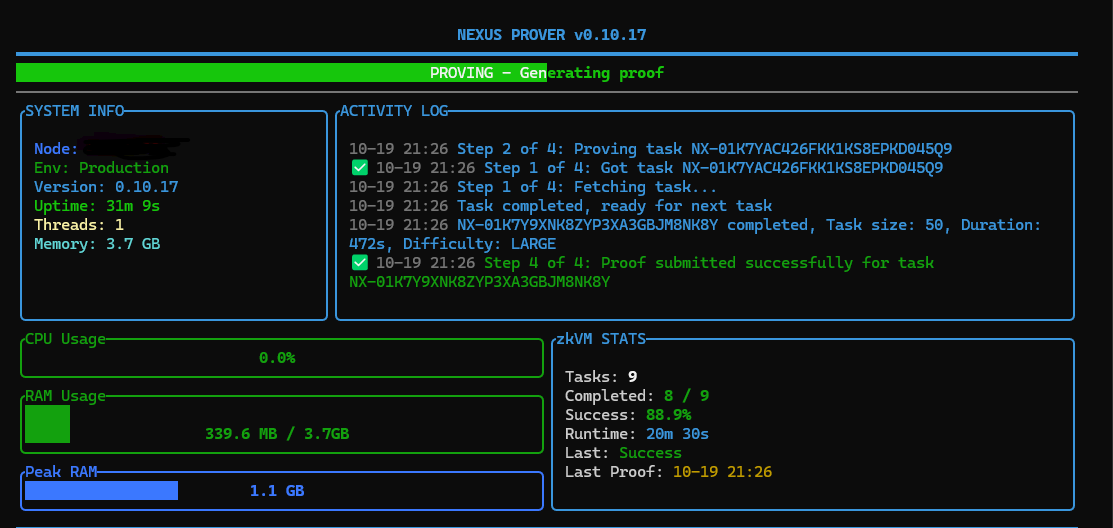Click the ACTIVITY LOG panel heading
Viewport: 1113px width, 528px height.
pyautogui.click(x=394, y=111)
